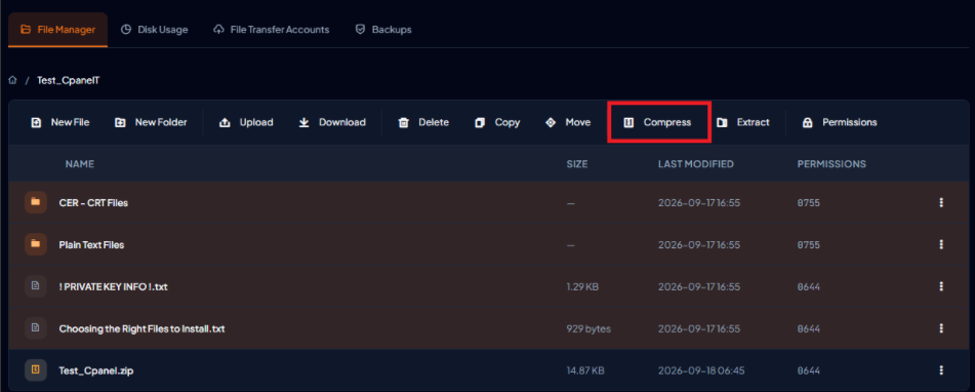This screenshot has height=392, width=975.
Task: Click the Delete trash icon
Action: 404,123
